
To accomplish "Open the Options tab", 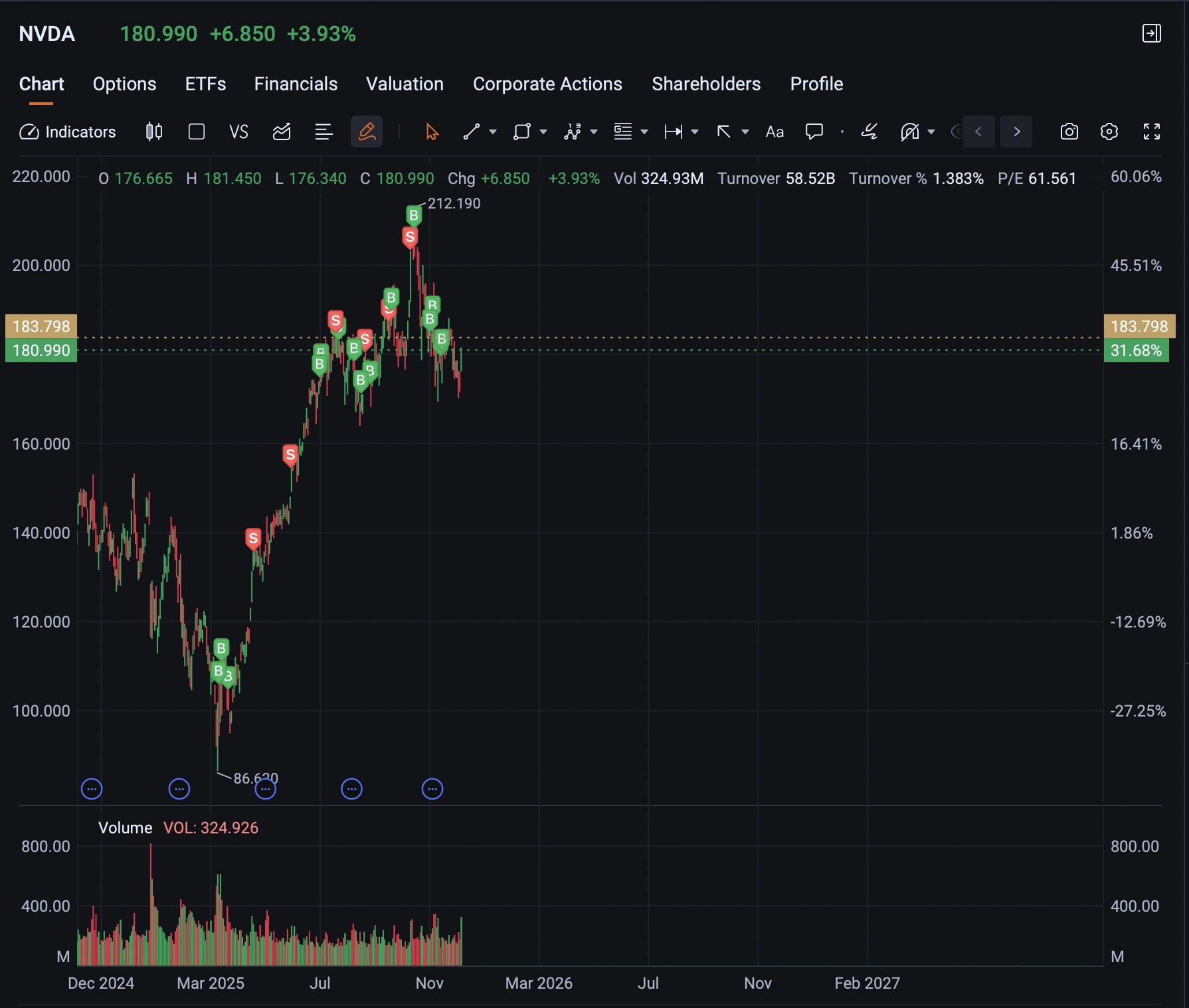I will point(125,84).
